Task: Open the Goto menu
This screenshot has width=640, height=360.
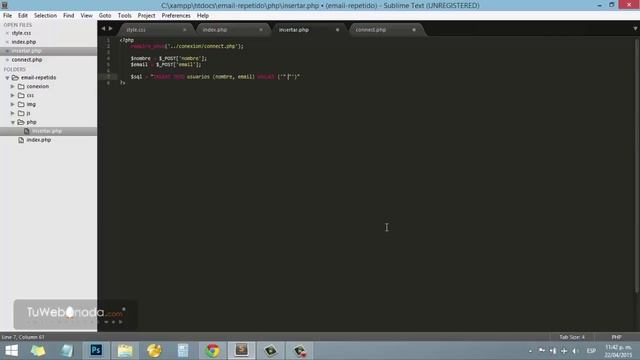Action: [x=105, y=16]
